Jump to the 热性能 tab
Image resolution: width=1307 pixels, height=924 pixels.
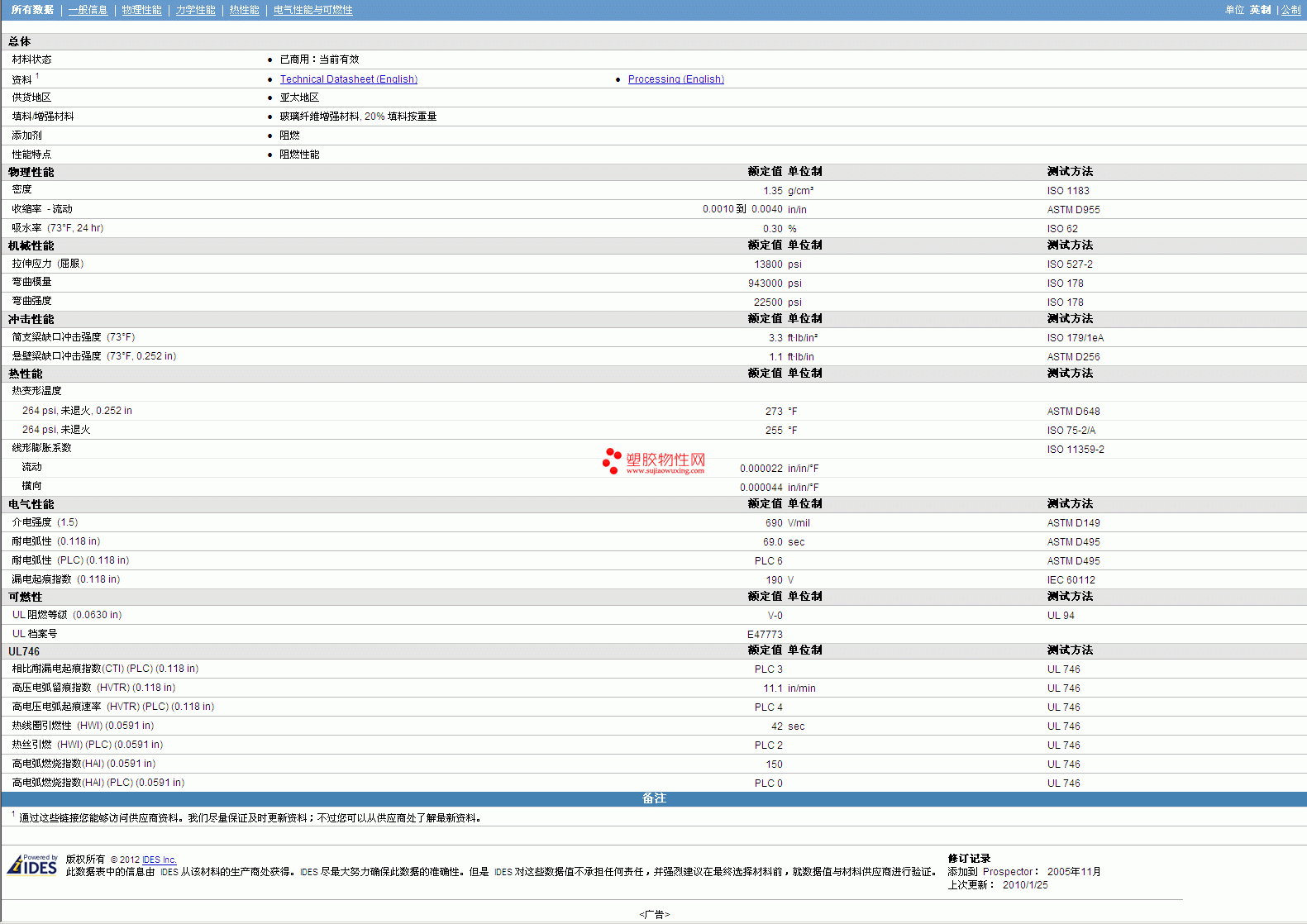(x=244, y=10)
